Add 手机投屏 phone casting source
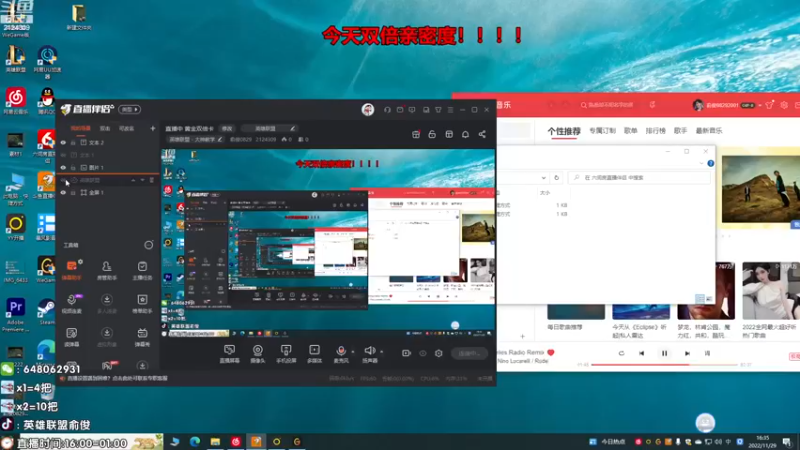Image resolution: width=800 pixels, height=450 pixels. point(286,353)
